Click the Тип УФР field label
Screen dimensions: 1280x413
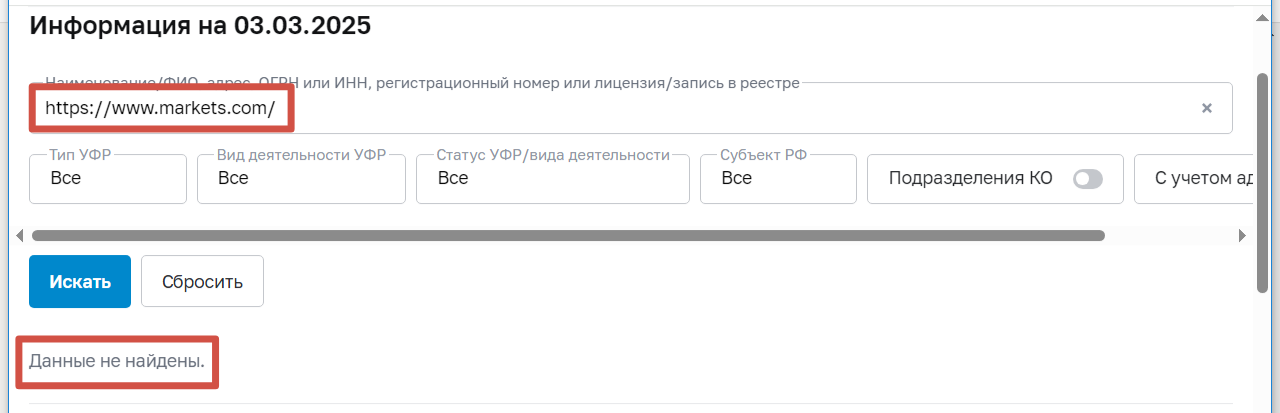78,156
